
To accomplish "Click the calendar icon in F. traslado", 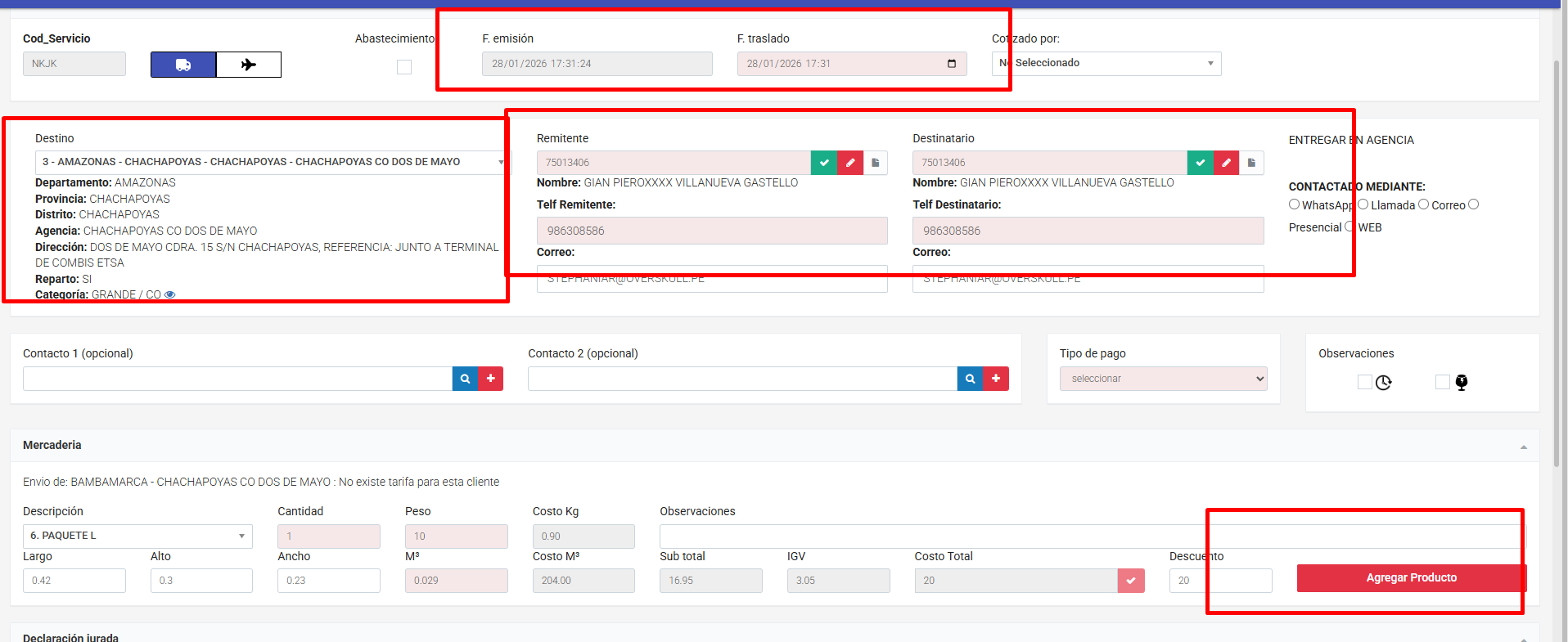I will click(x=952, y=64).
